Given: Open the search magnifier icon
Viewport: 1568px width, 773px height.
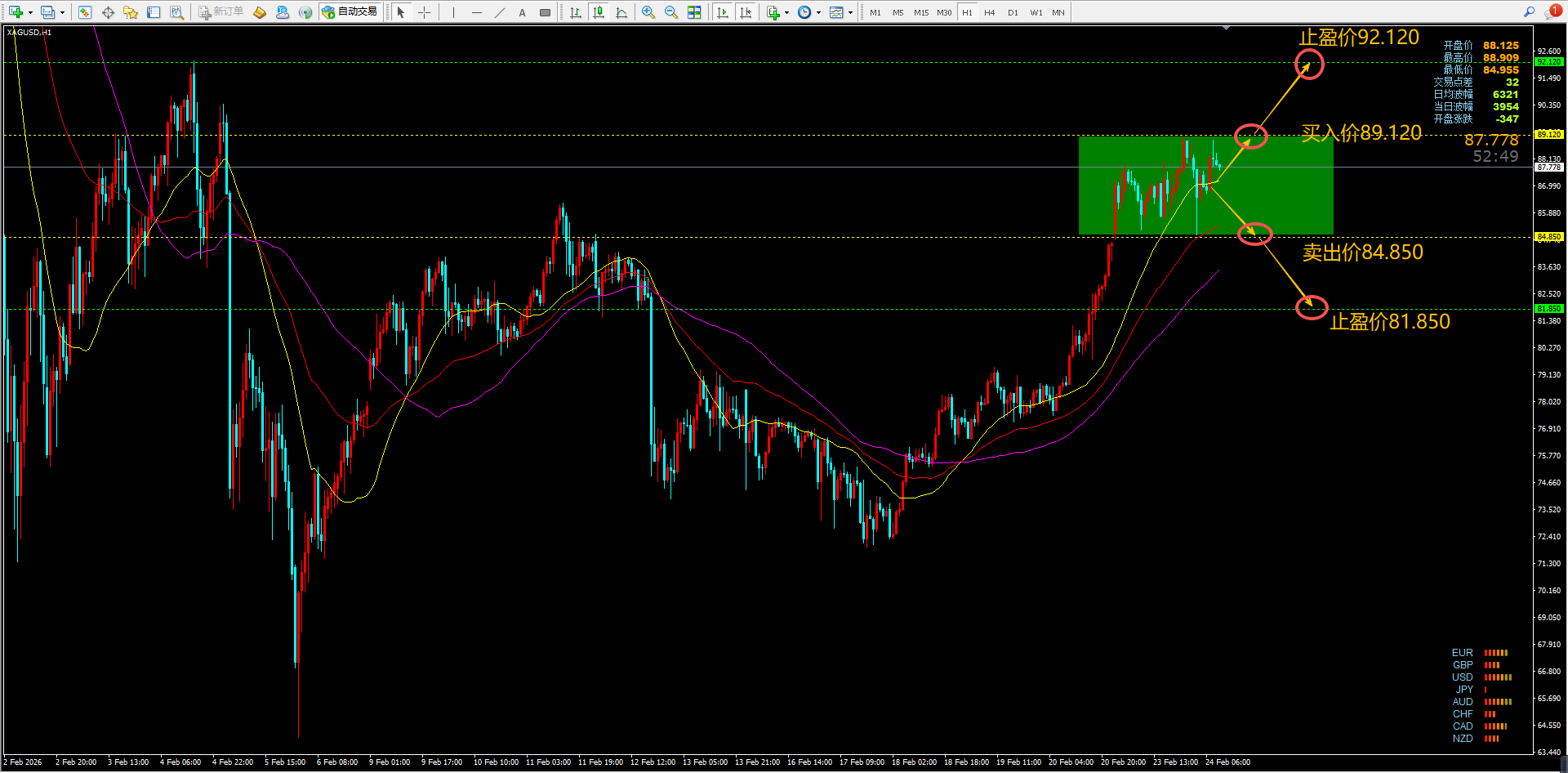Looking at the screenshot, I should (1529, 11).
